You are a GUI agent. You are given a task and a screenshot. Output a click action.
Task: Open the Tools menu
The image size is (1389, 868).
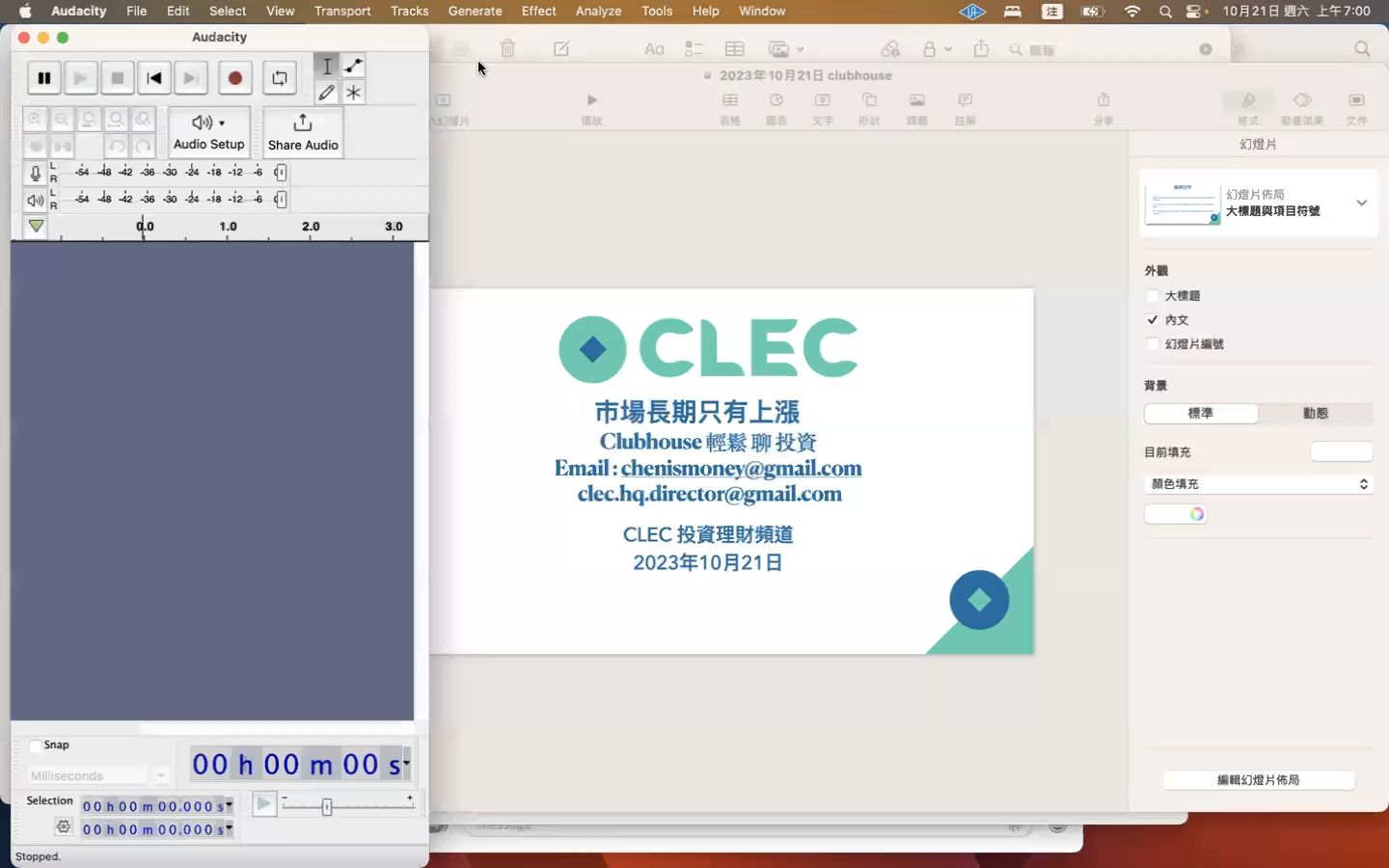(657, 11)
